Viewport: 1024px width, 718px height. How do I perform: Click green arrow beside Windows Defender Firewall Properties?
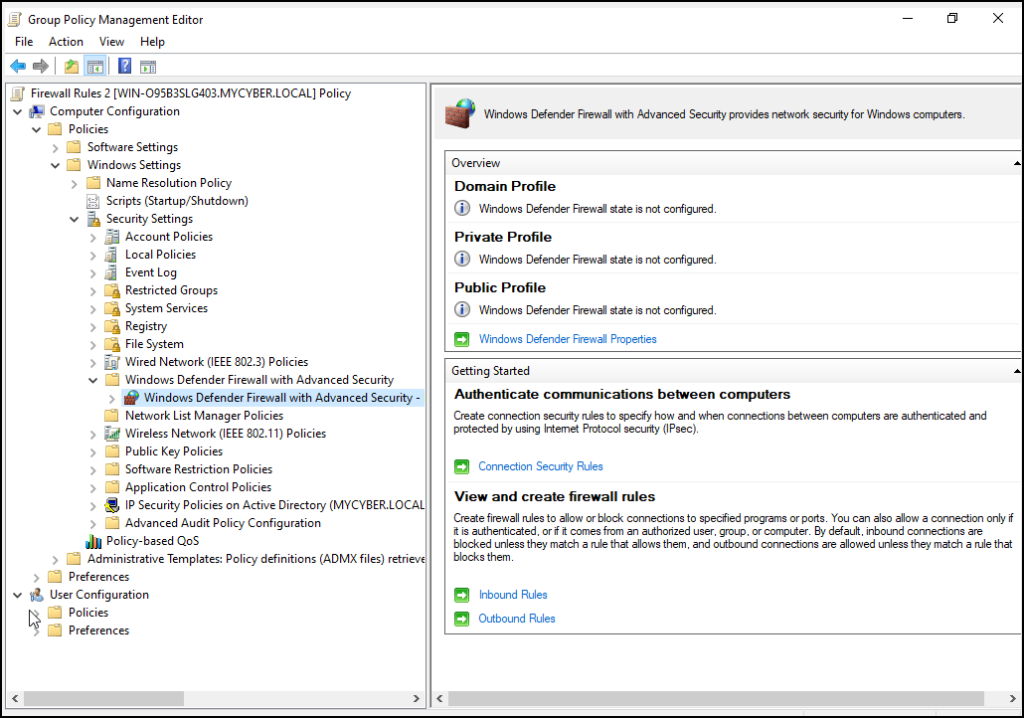coord(462,339)
